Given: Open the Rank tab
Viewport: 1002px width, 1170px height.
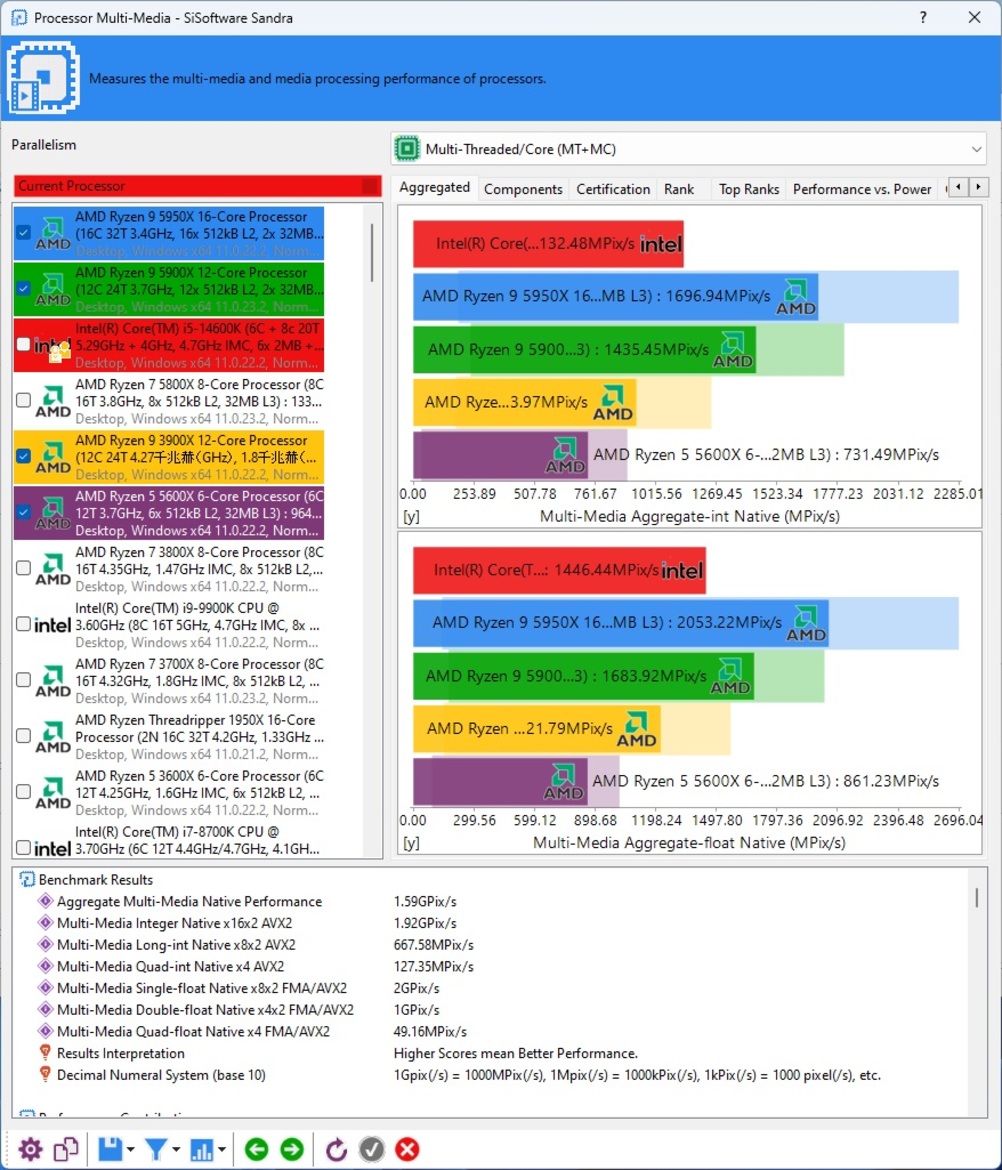Looking at the screenshot, I should tap(679, 190).
